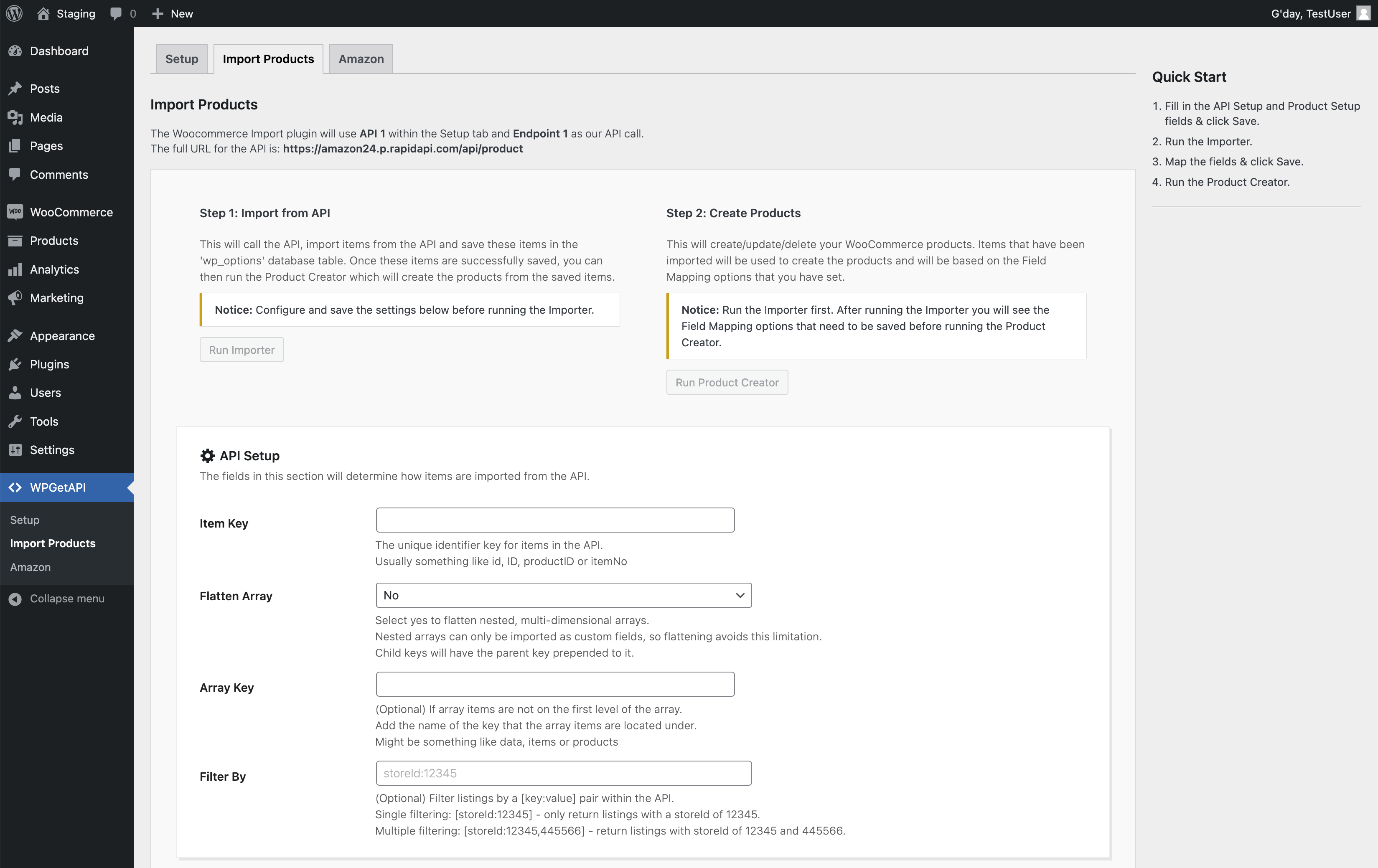1378x868 pixels.
Task: Switch to the Setup tab
Action: [181, 58]
